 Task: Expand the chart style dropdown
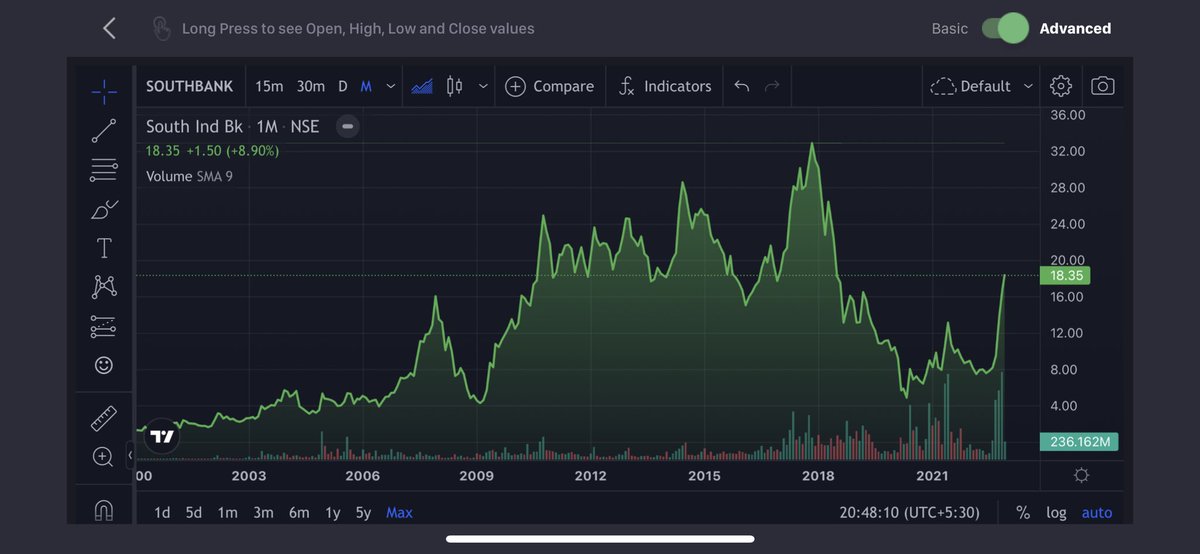click(483, 86)
